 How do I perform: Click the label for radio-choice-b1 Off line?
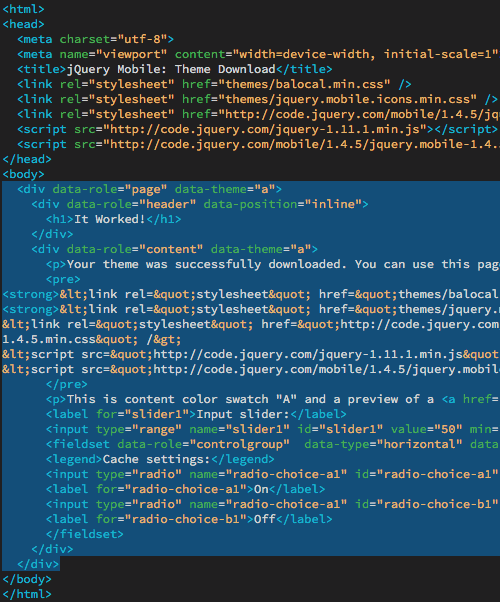click(189, 519)
